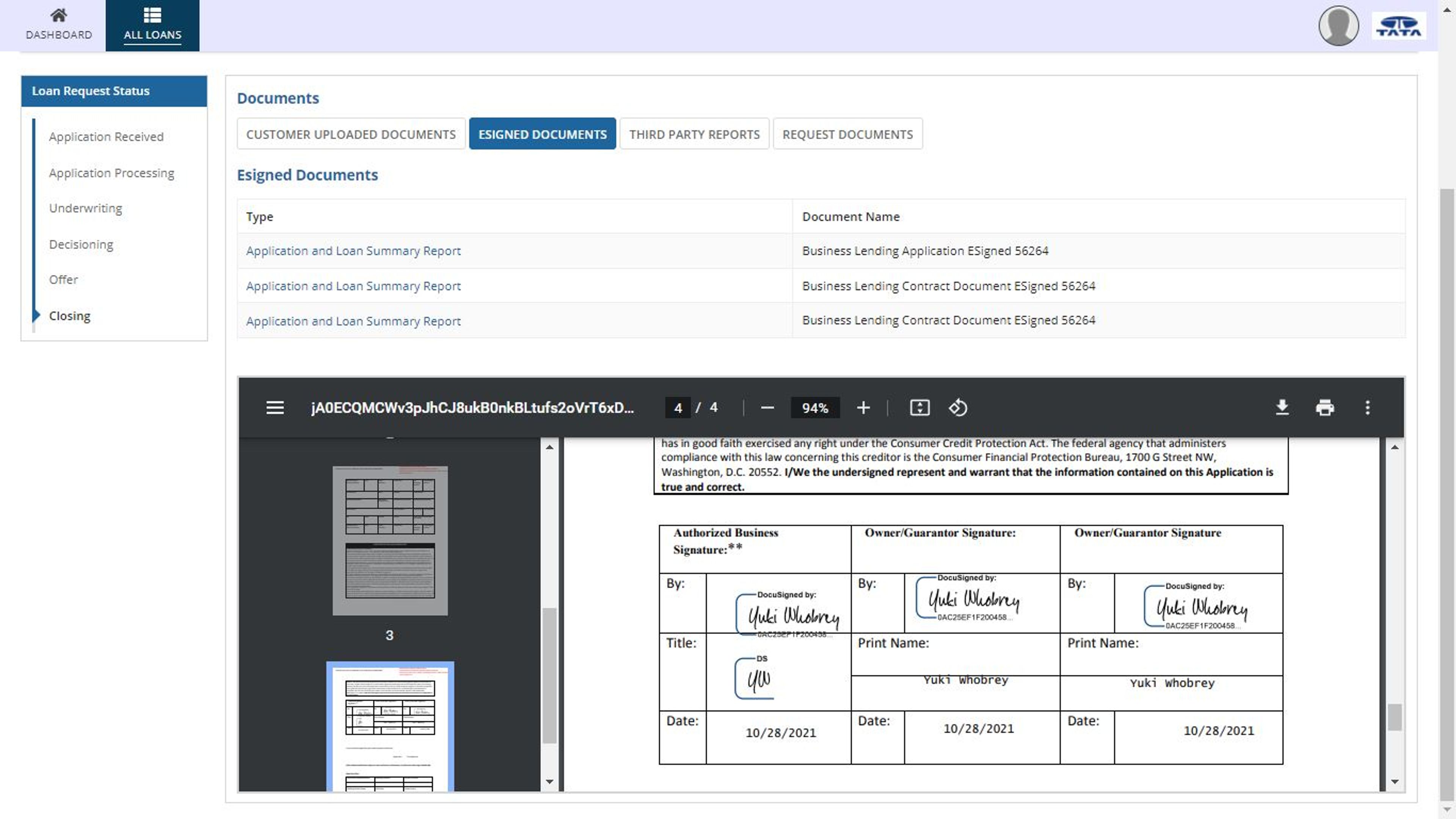Download the PDF document
The image size is (1456, 819).
(x=1282, y=407)
